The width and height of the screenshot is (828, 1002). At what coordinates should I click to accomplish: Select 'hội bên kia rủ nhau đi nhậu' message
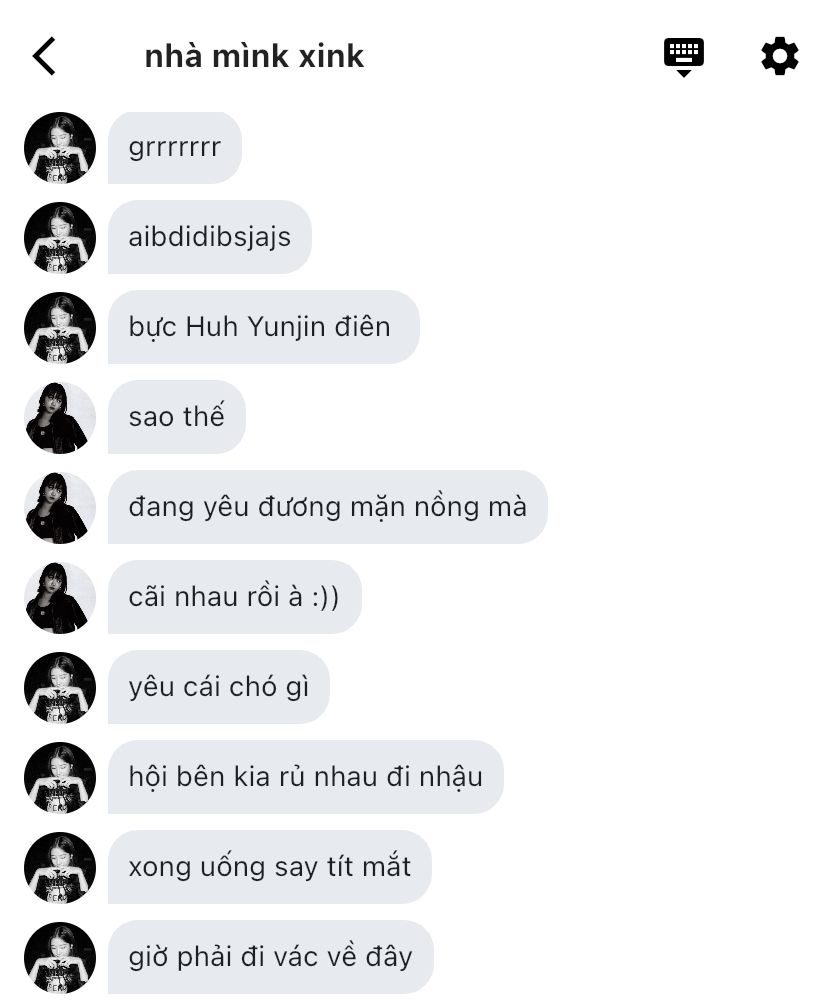coord(306,778)
